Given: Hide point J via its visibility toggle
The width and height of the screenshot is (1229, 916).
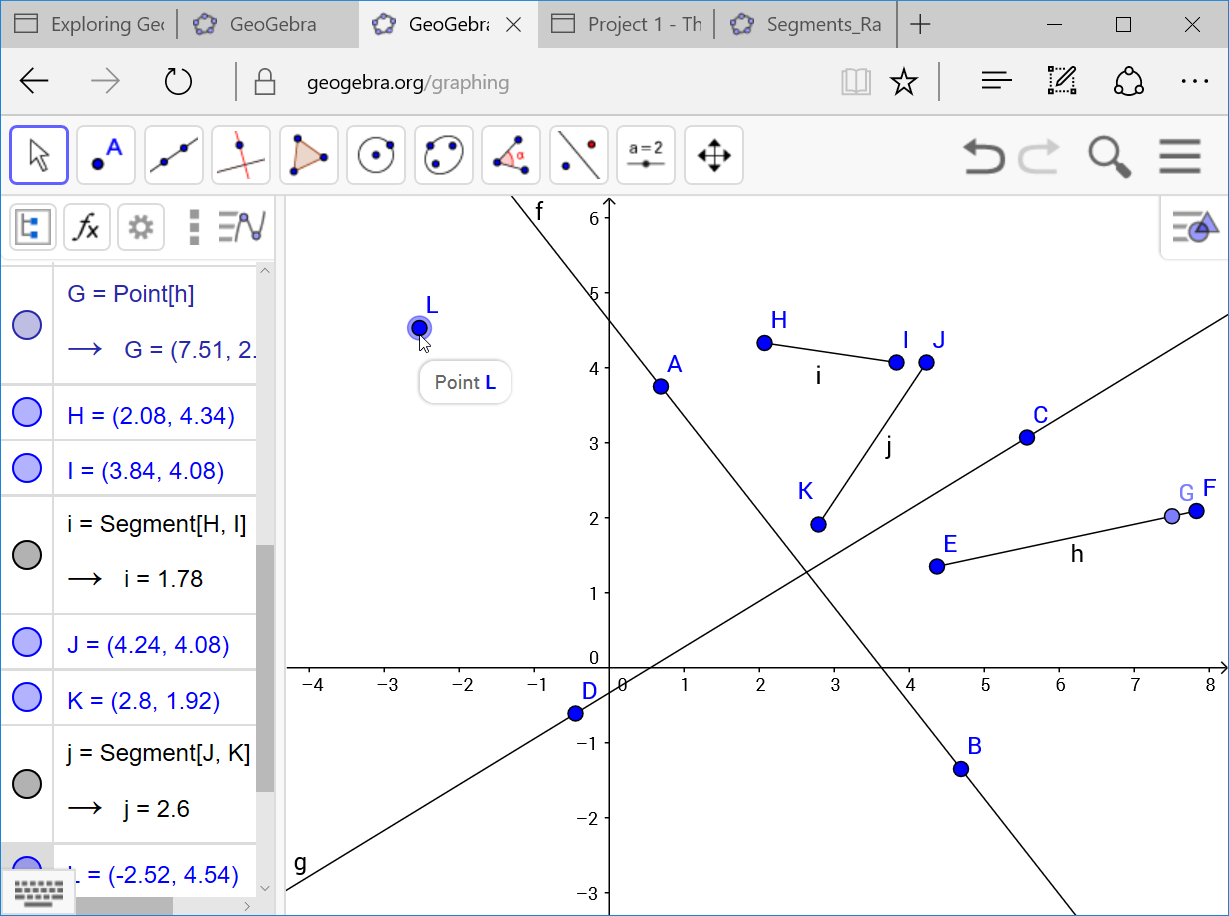Looking at the screenshot, I should (27, 643).
